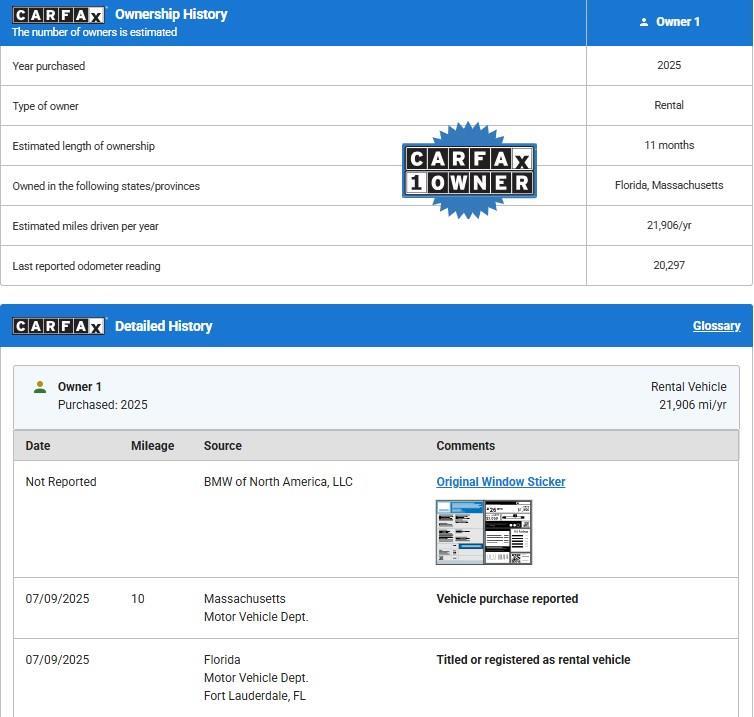Click BMW of North America, LLC source
Screen dimensions: 754x717
(x=278, y=482)
